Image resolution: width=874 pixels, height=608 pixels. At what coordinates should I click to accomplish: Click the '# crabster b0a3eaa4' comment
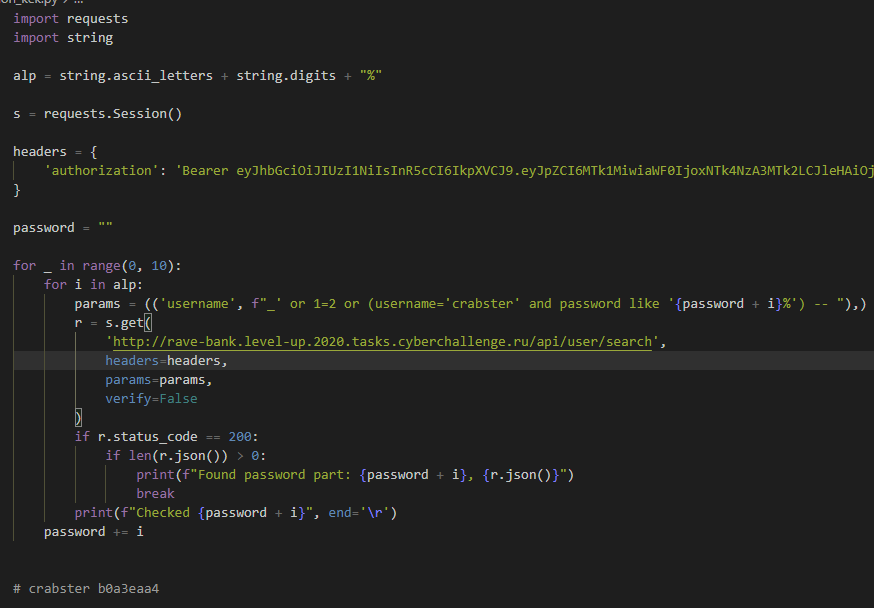click(86, 588)
